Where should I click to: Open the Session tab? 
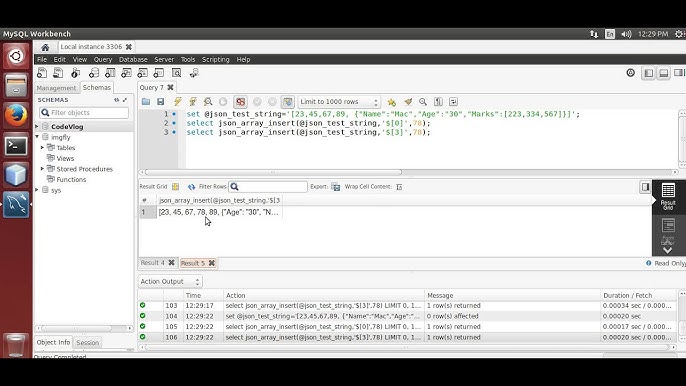pos(88,343)
